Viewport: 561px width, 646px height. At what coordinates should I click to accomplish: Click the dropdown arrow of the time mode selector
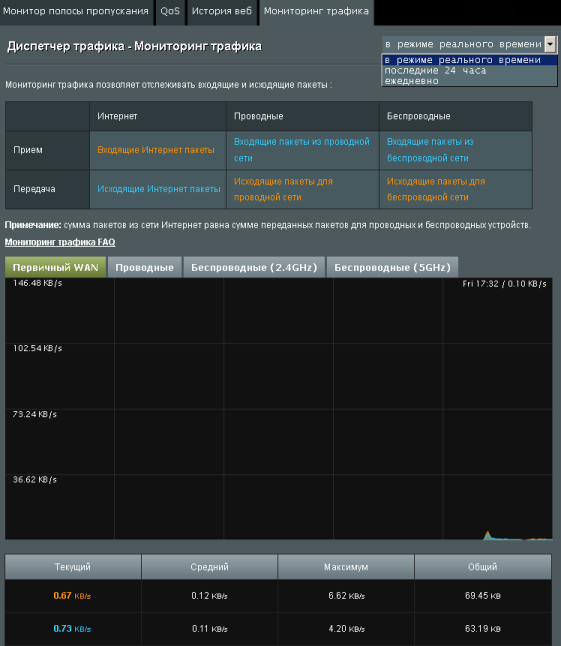point(550,44)
